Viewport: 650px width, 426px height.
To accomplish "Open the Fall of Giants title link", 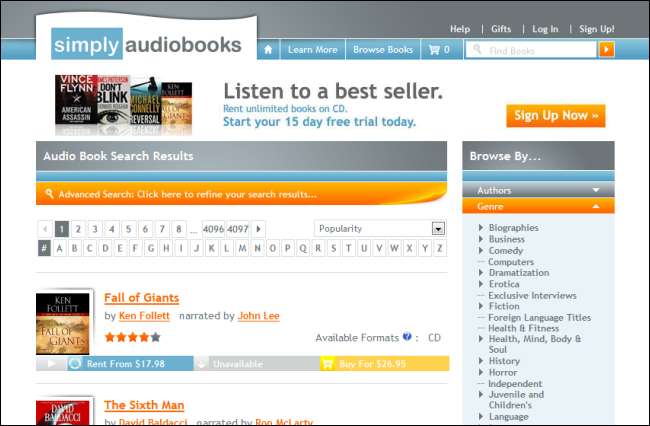I will click(141, 298).
